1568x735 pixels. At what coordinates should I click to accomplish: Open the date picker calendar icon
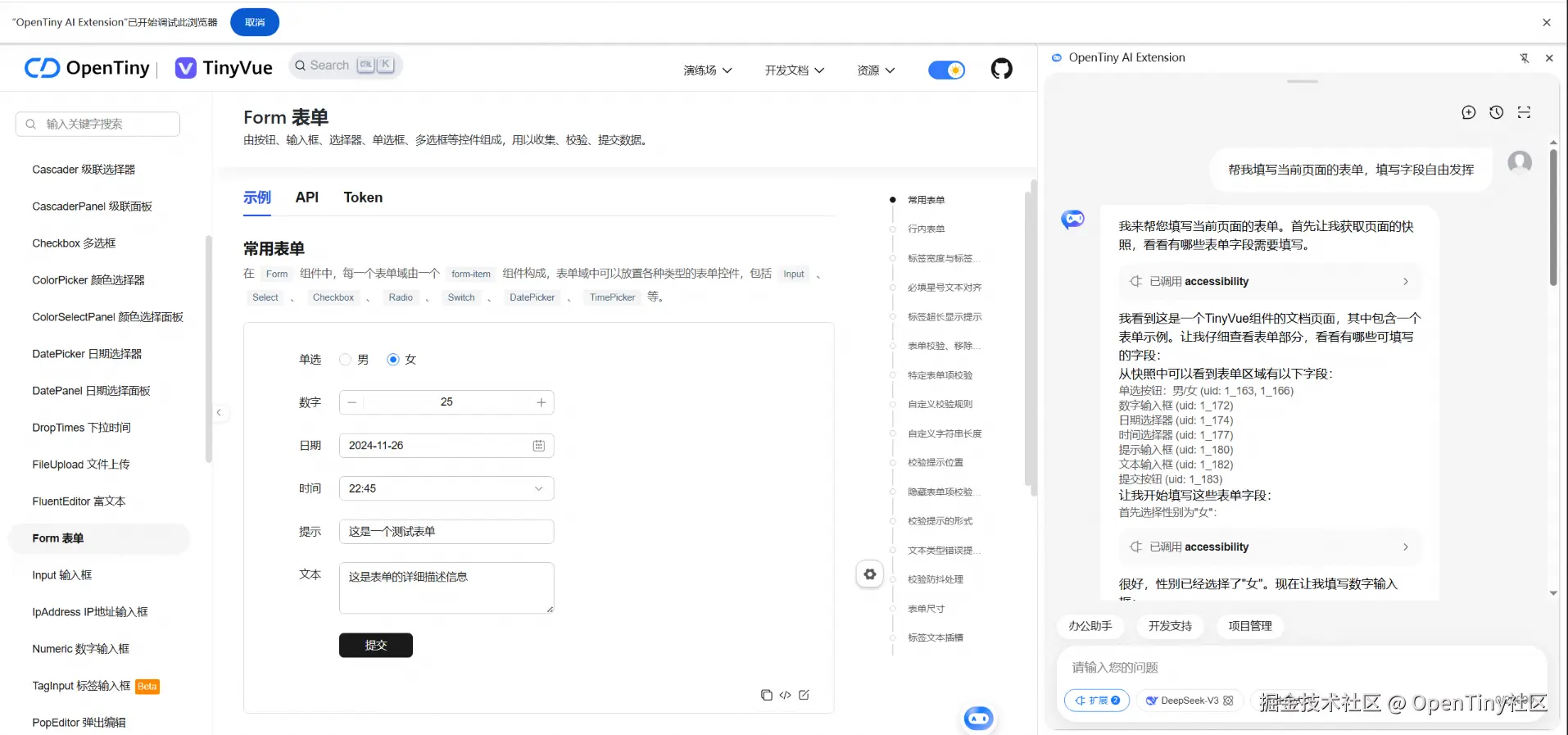538,446
